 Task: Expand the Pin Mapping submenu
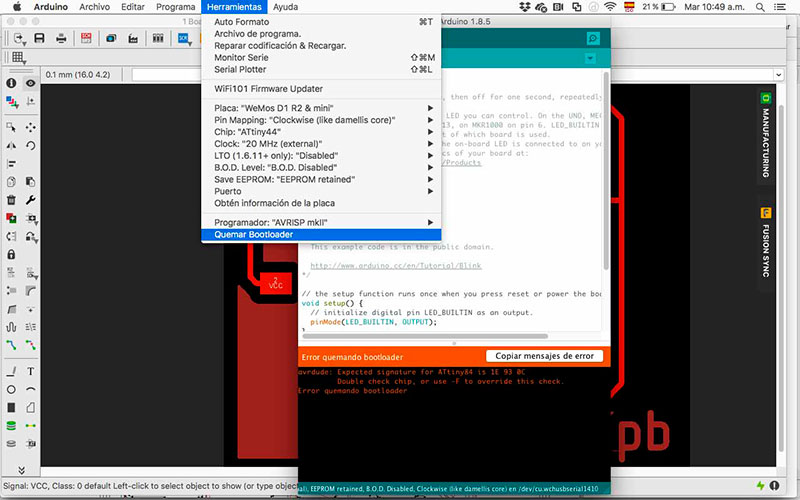coord(321,120)
